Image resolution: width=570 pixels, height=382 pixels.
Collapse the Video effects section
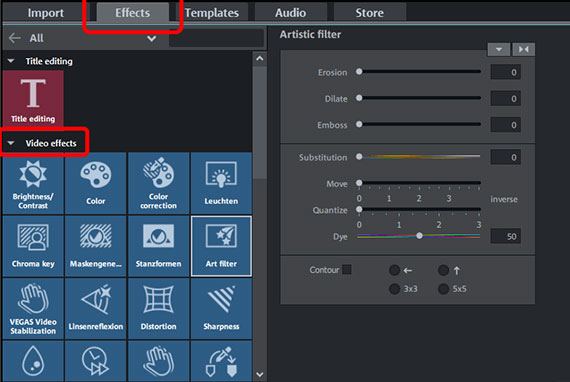click(x=11, y=143)
